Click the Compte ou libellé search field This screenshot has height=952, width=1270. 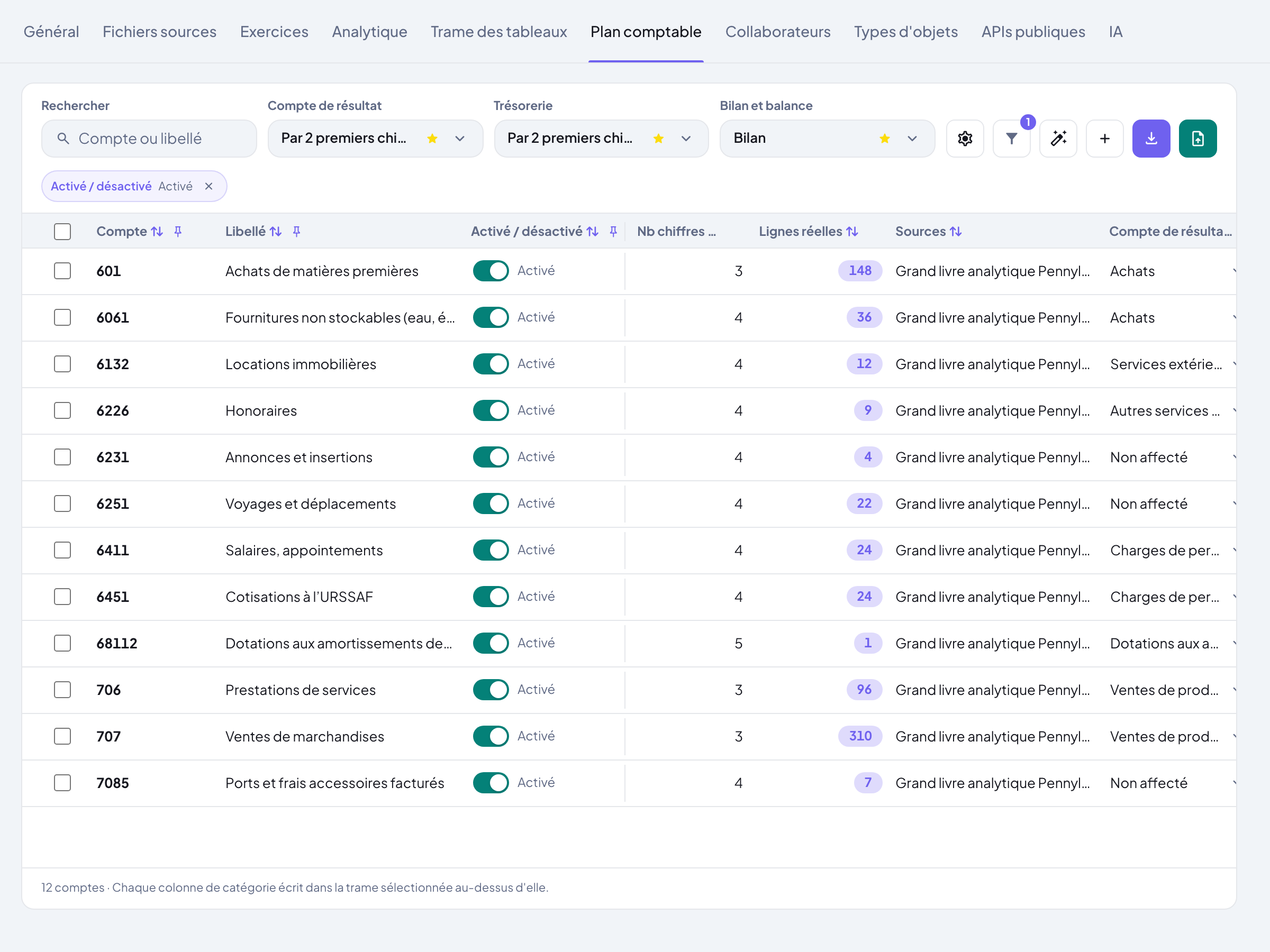[149, 138]
